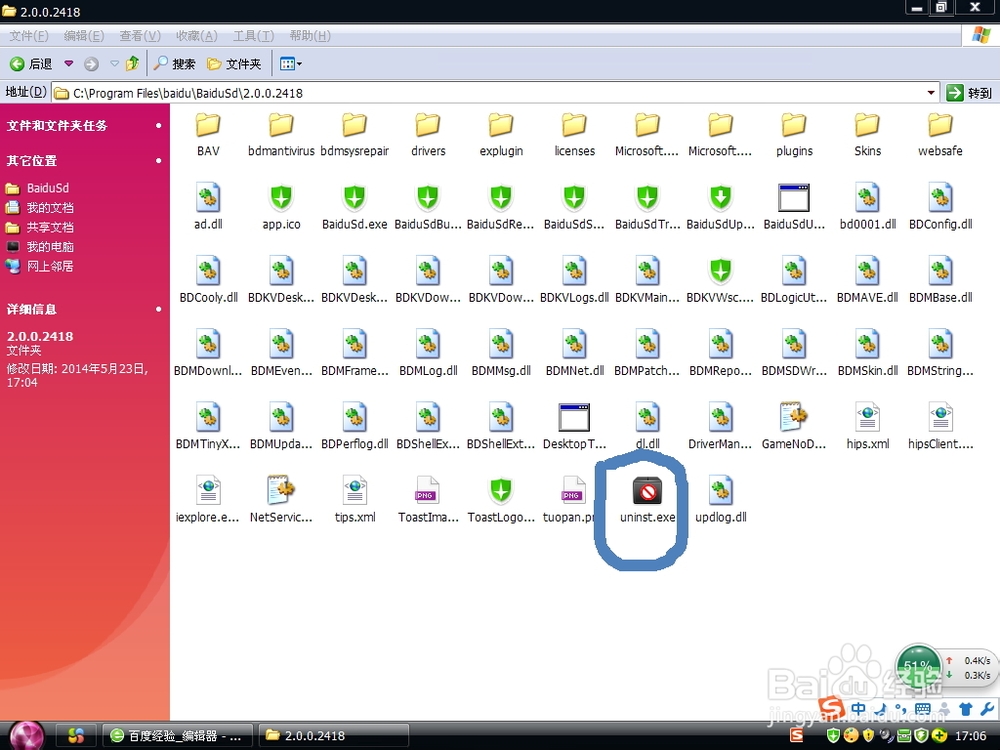Click the 51% memory floating ball
This screenshot has width=1000, height=750.
(x=918, y=666)
